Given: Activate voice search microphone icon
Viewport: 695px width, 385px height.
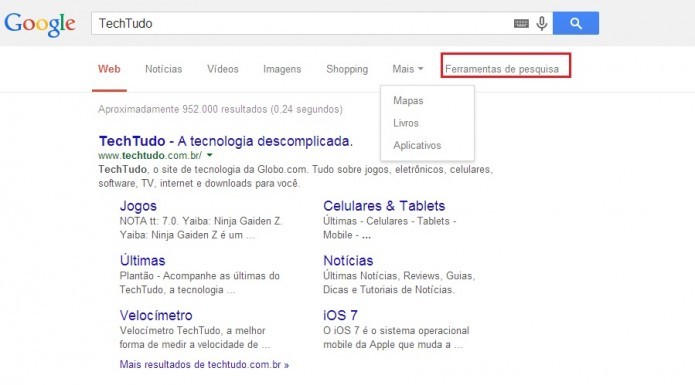Looking at the screenshot, I should (542, 23).
